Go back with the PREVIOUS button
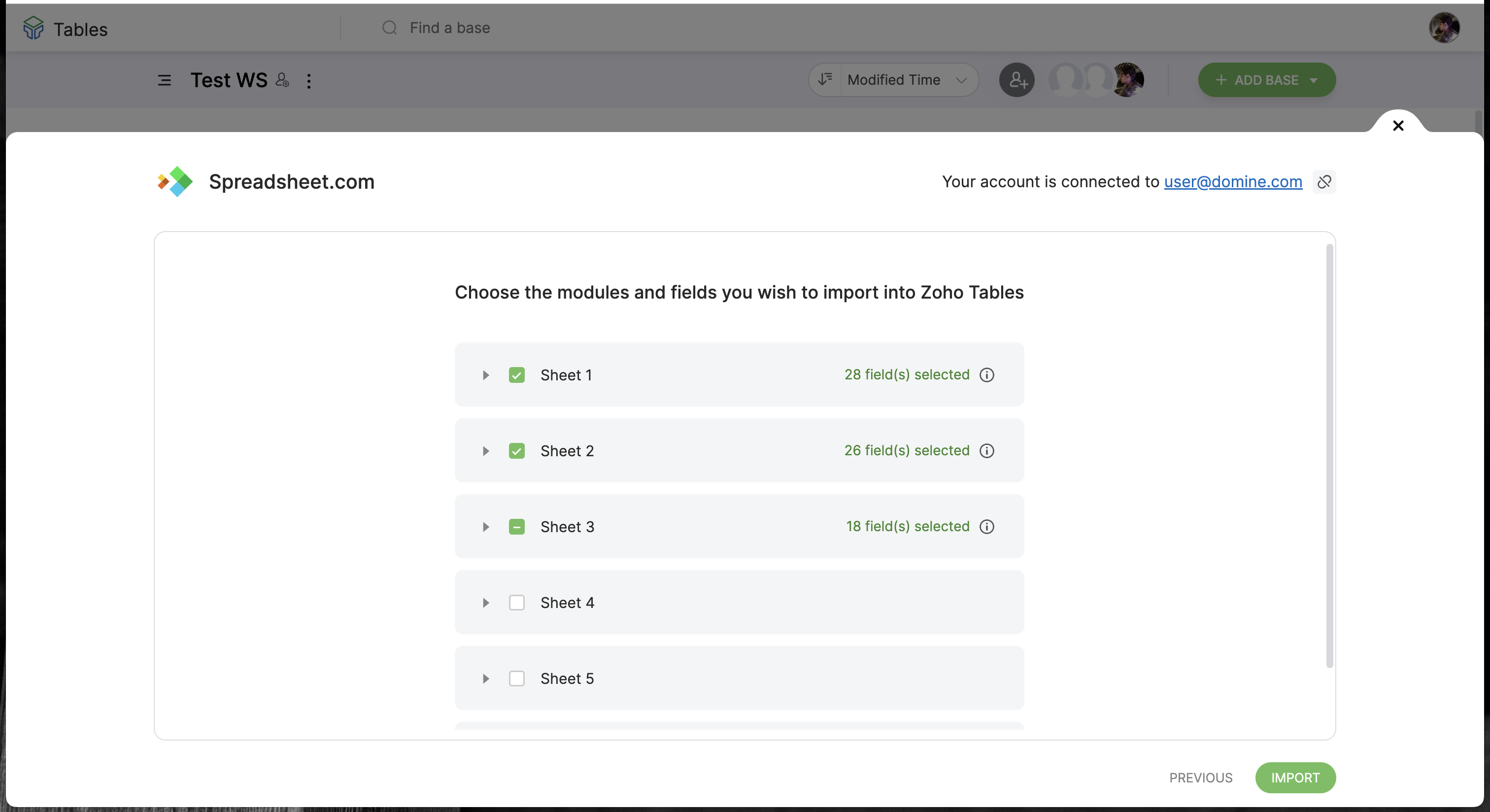The image size is (1490, 812). (x=1201, y=778)
